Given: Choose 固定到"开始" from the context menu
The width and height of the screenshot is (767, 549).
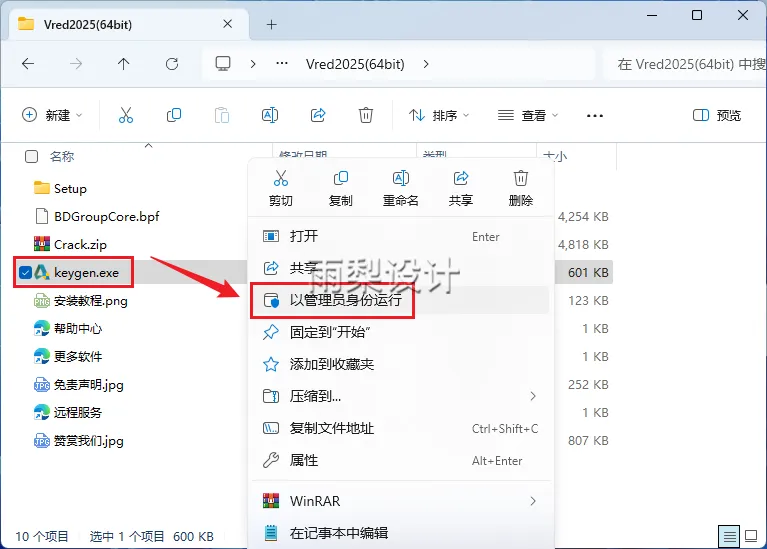Looking at the screenshot, I should (401, 332).
